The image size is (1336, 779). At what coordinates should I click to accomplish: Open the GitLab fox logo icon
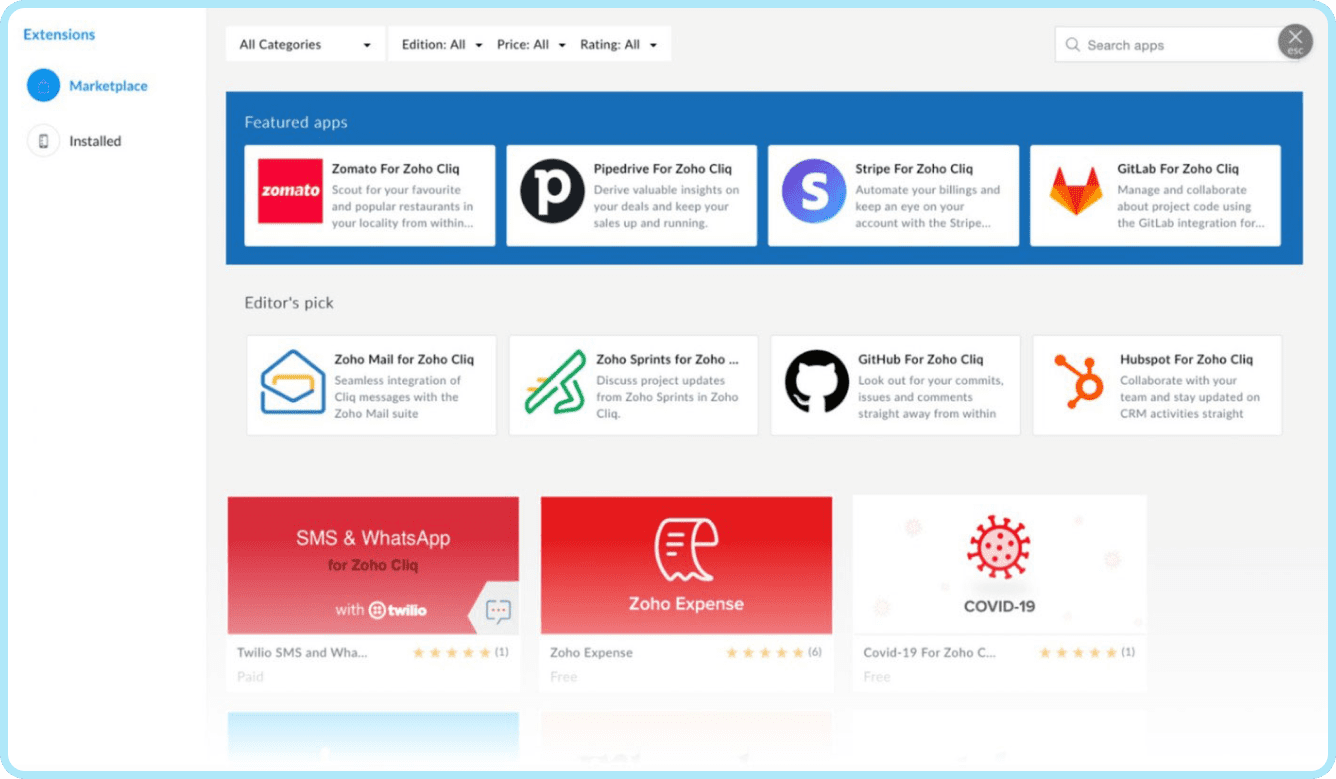coord(1075,191)
